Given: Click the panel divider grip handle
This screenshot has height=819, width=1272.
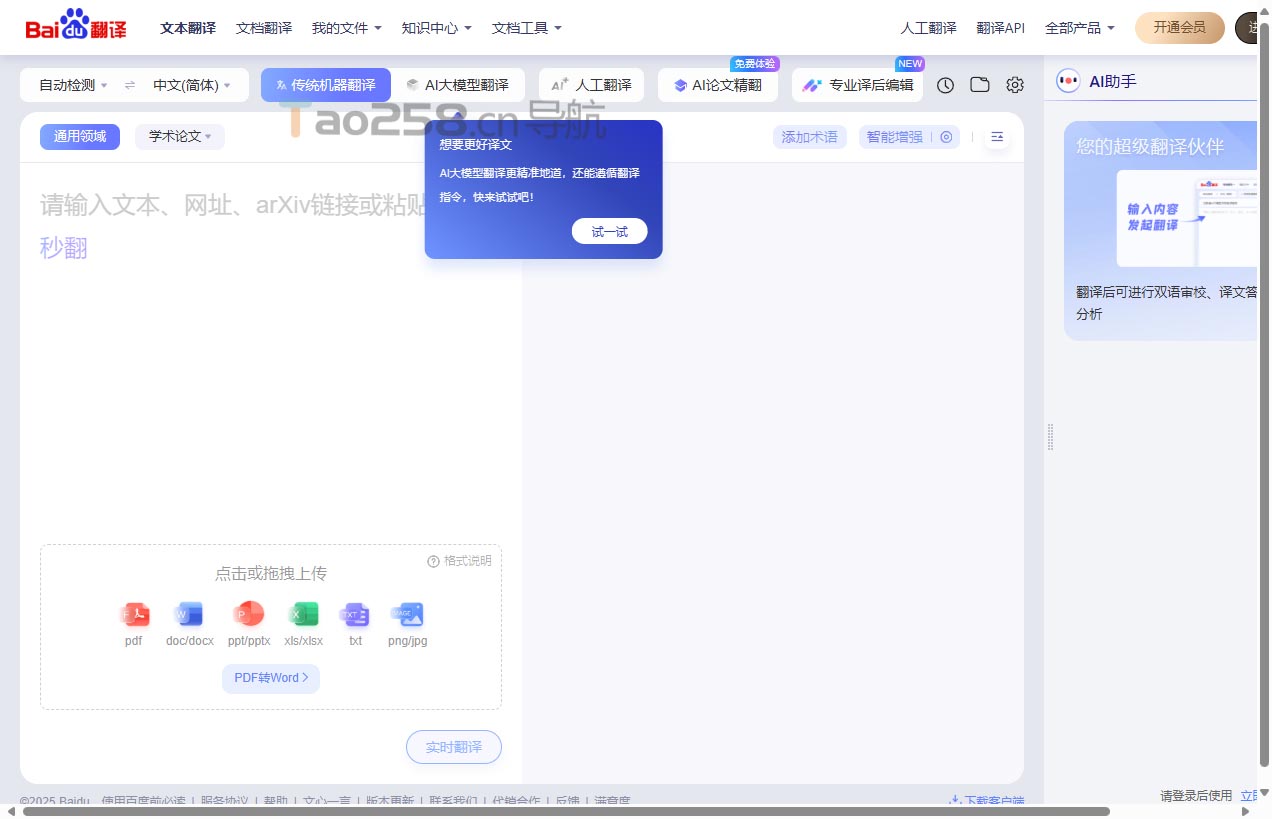Looking at the screenshot, I should (1051, 437).
